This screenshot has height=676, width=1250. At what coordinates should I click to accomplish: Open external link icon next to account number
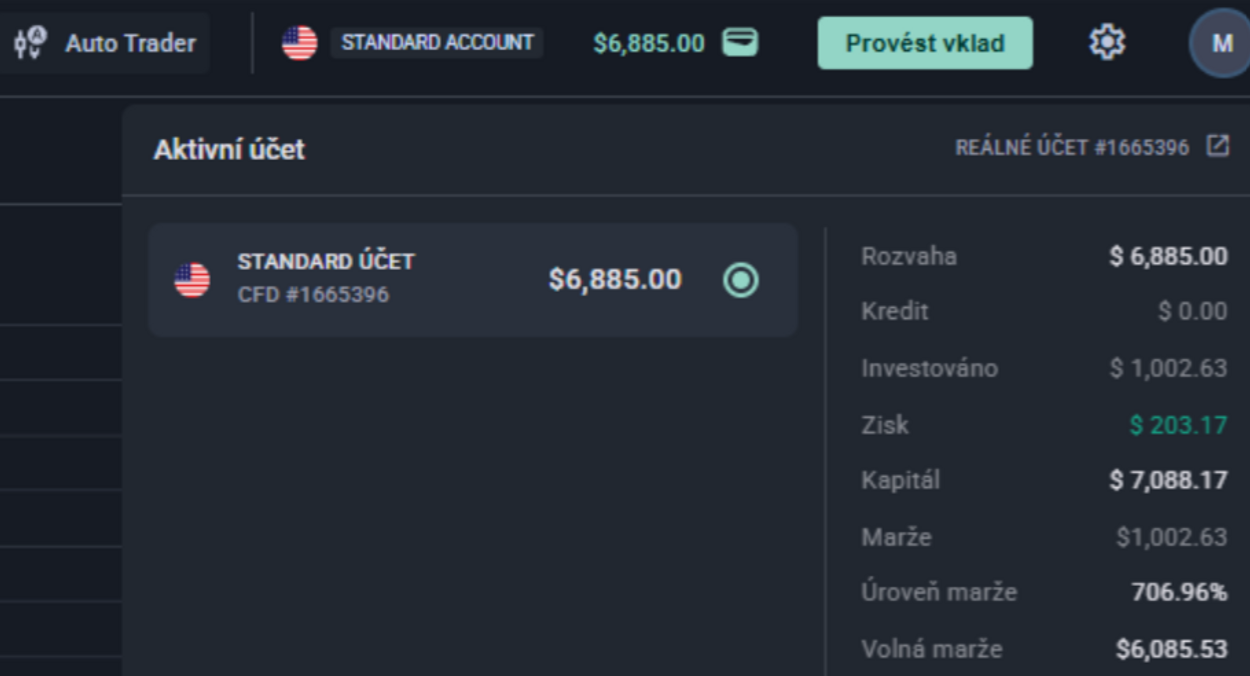pos(1217,146)
